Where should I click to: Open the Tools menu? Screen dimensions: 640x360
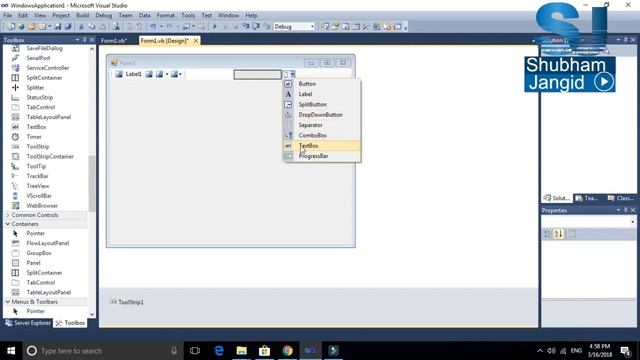click(x=188, y=15)
